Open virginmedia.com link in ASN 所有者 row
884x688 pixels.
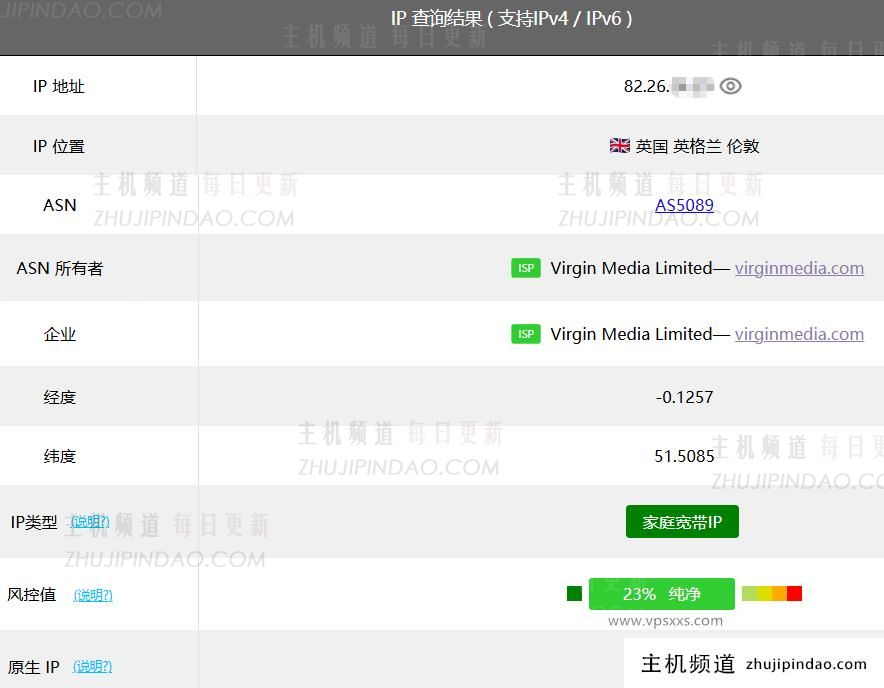[x=799, y=268]
